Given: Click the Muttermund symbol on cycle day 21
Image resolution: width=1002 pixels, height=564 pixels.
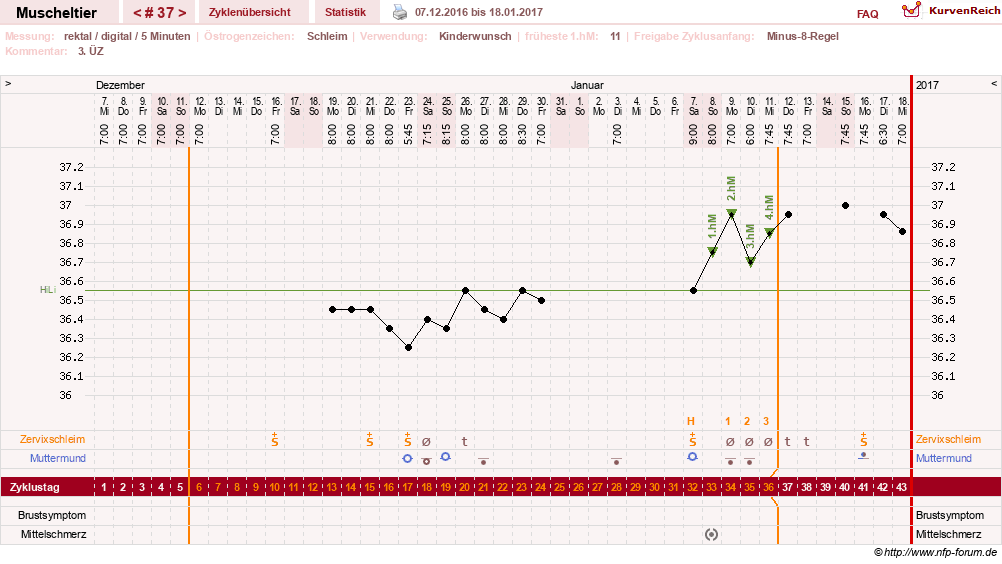Looking at the screenshot, I should pyautogui.click(x=484, y=461).
